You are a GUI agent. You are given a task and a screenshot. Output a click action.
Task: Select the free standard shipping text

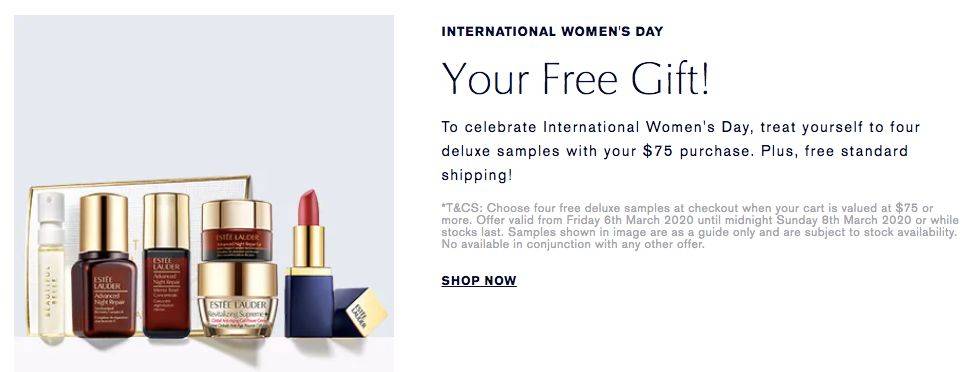(x=675, y=163)
